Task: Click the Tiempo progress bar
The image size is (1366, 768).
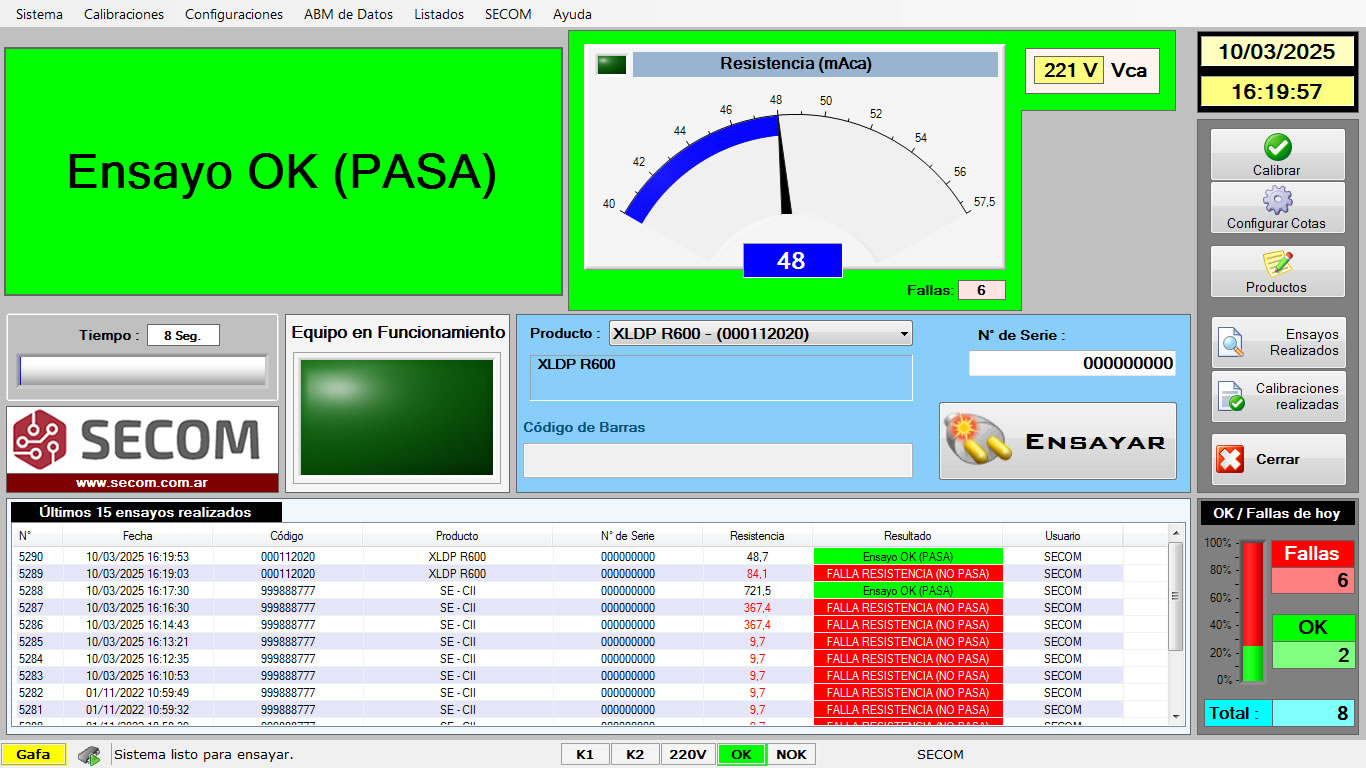Action: pyautogui.click(x=142, y=371)
